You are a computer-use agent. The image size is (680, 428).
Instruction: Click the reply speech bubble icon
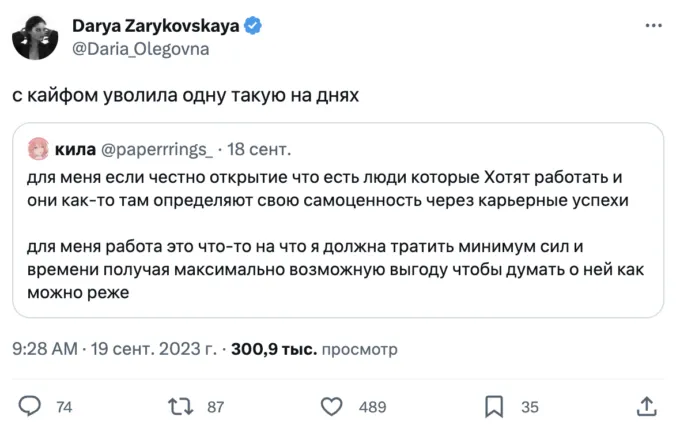(31, 406)
